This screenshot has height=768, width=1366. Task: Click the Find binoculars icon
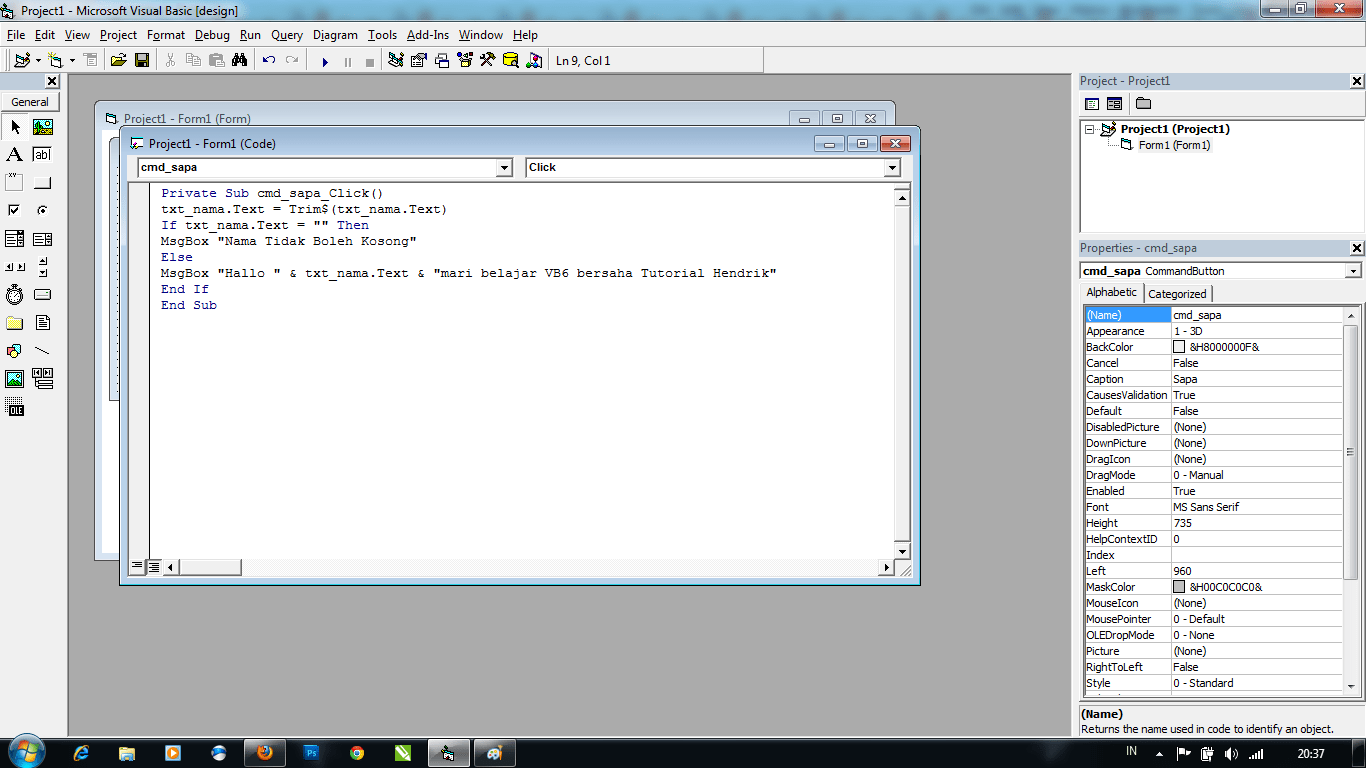click(x=240, y=61)
